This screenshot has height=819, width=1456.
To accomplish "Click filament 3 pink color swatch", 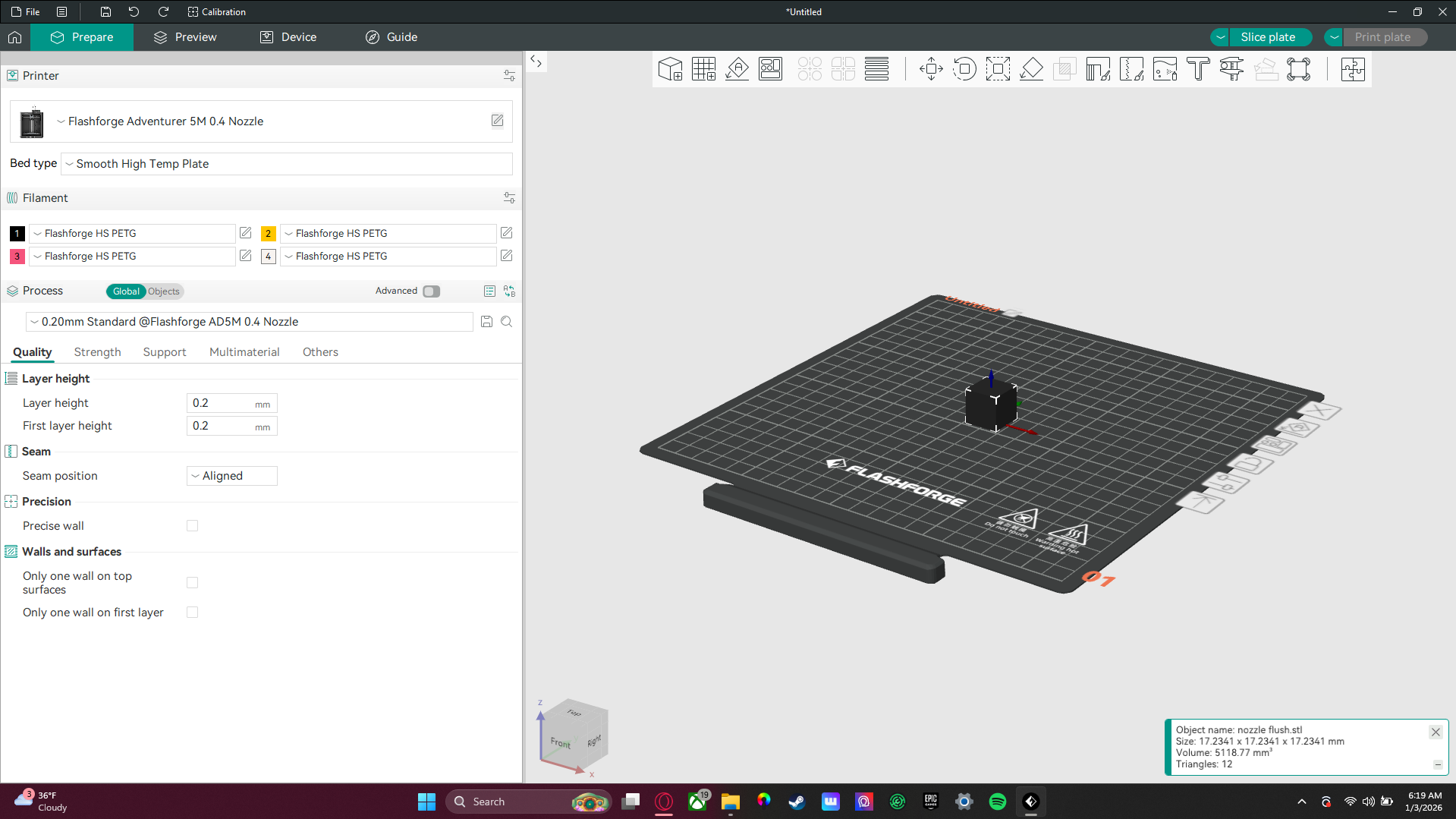I will point(17,257).
